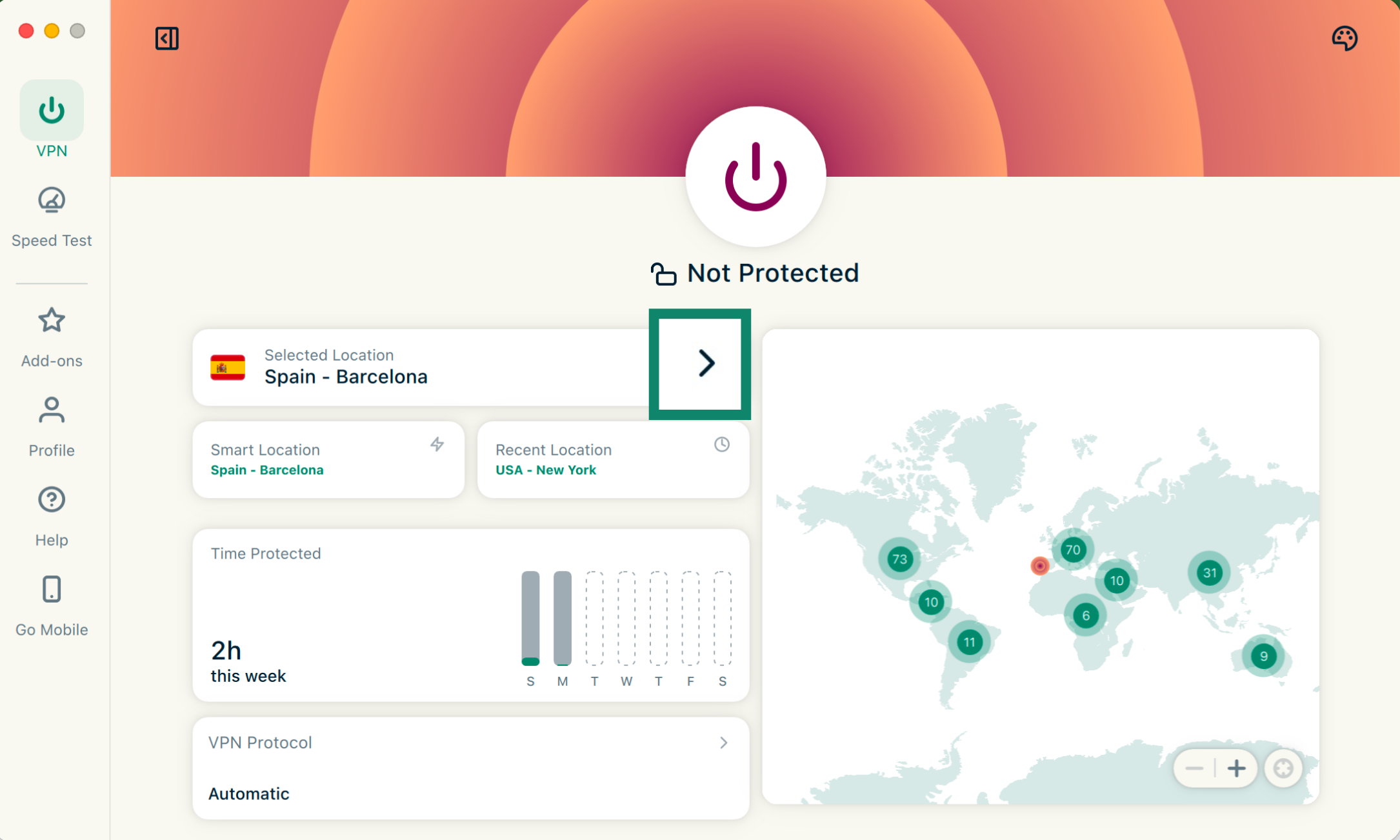Select the 31 server cluster in Asia
This screenshot has width=1400, height=840.
[1209, 572]
